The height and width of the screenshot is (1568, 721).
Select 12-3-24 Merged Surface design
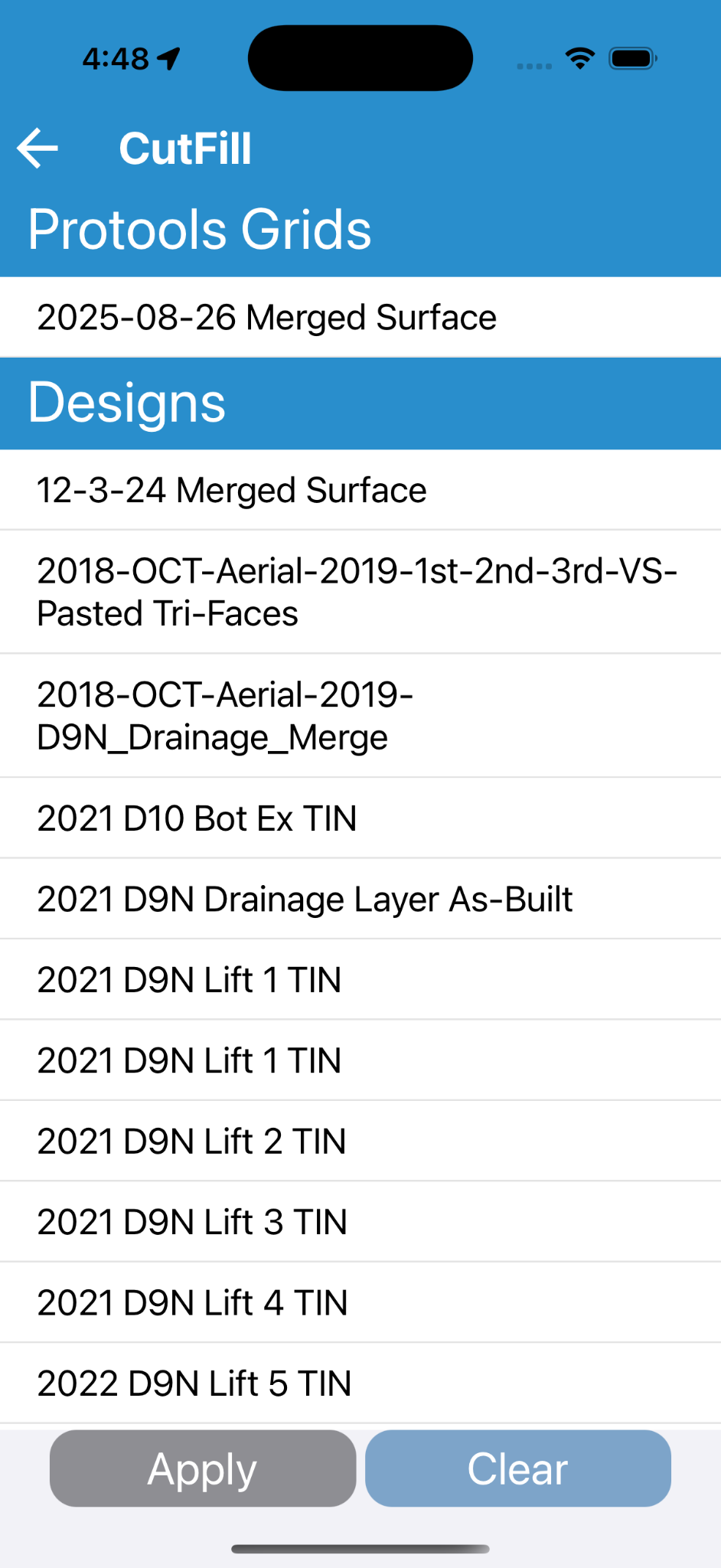tap(360, 490)
